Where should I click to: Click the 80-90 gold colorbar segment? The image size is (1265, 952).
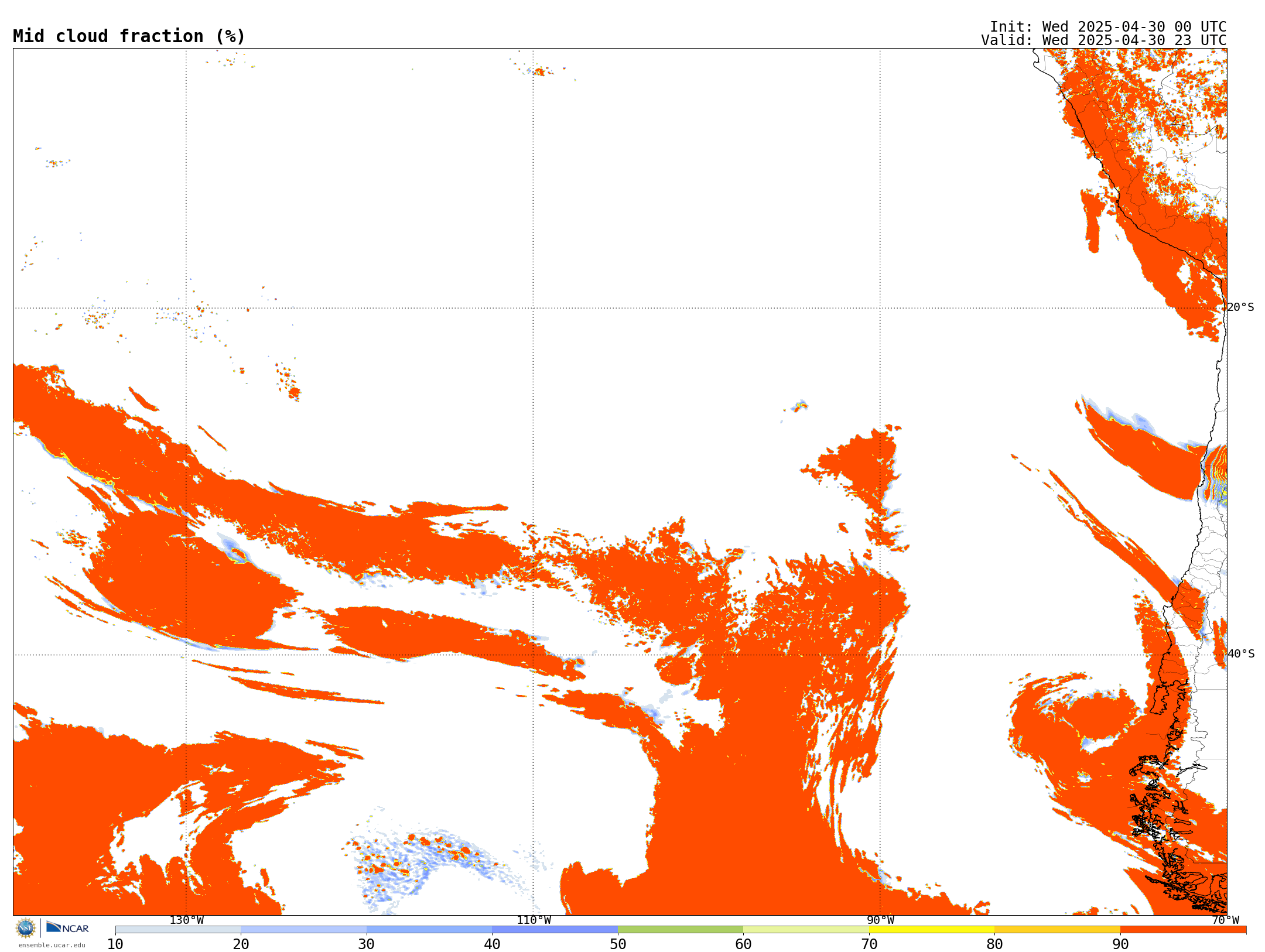tap(1058, 930)
